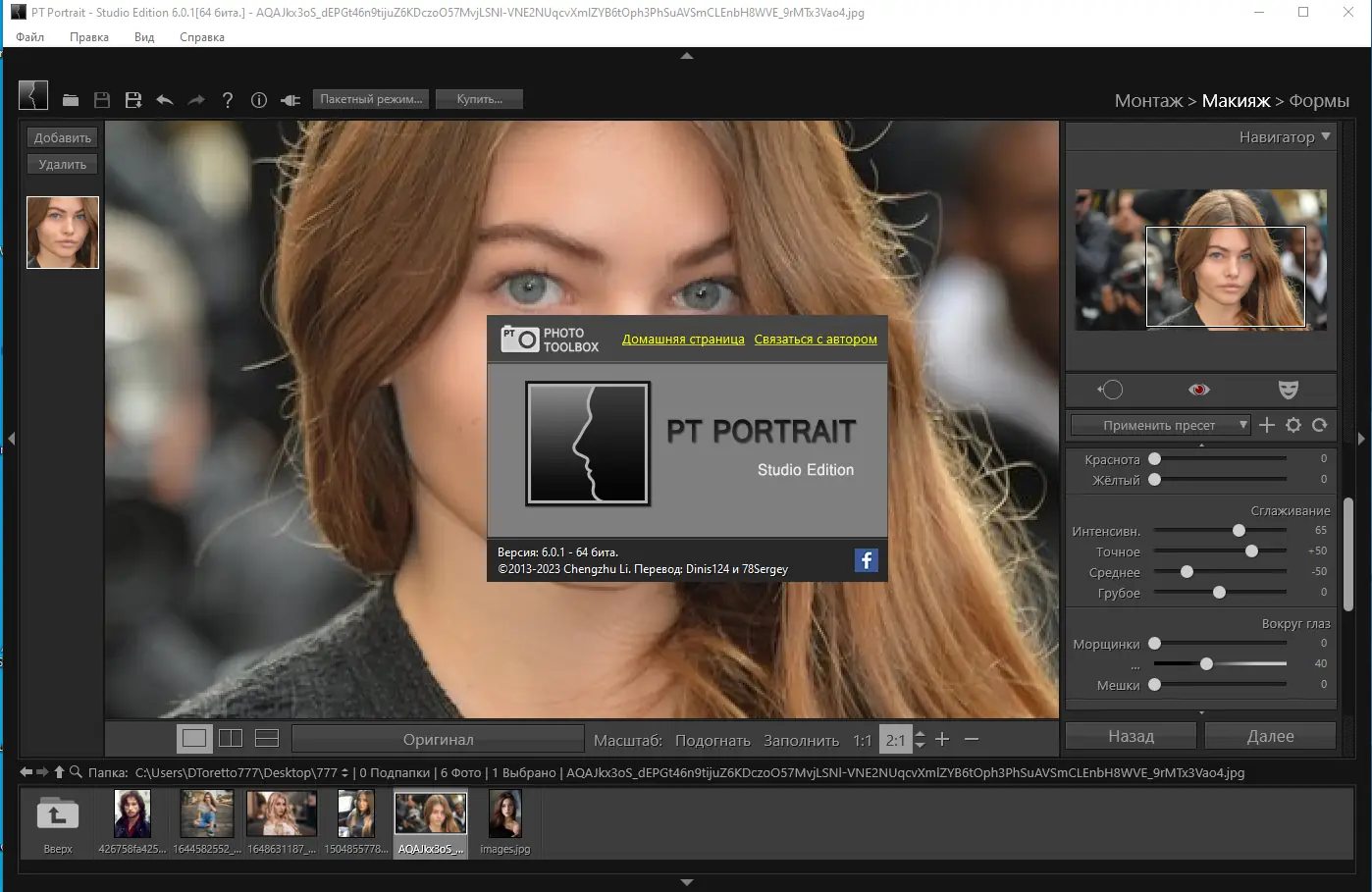Screen dimensions: 1372x892
Task: Open the Домашняя страница link
Action: click(683, 340)
